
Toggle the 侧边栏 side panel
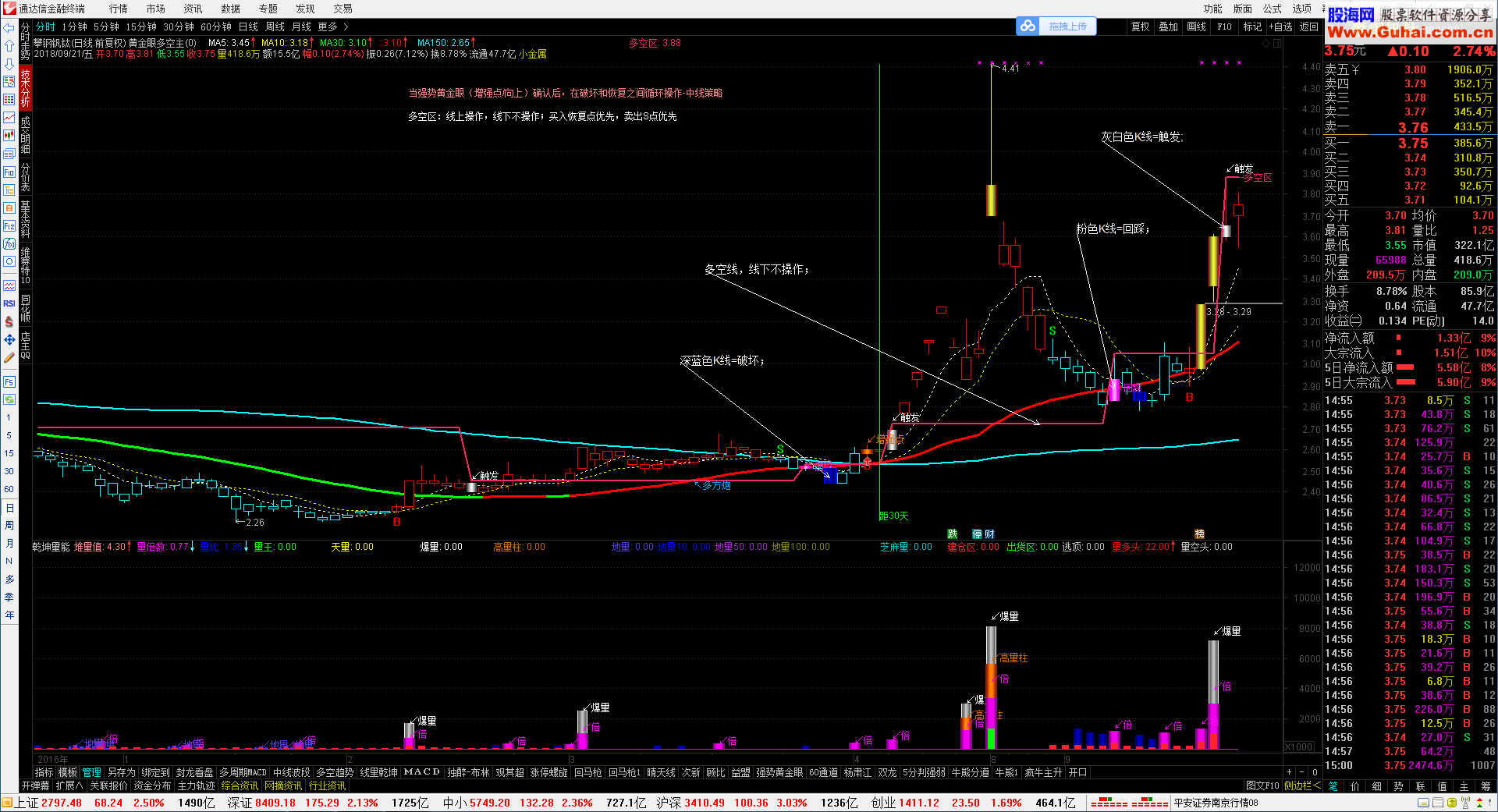click(x=1302, y=785)
